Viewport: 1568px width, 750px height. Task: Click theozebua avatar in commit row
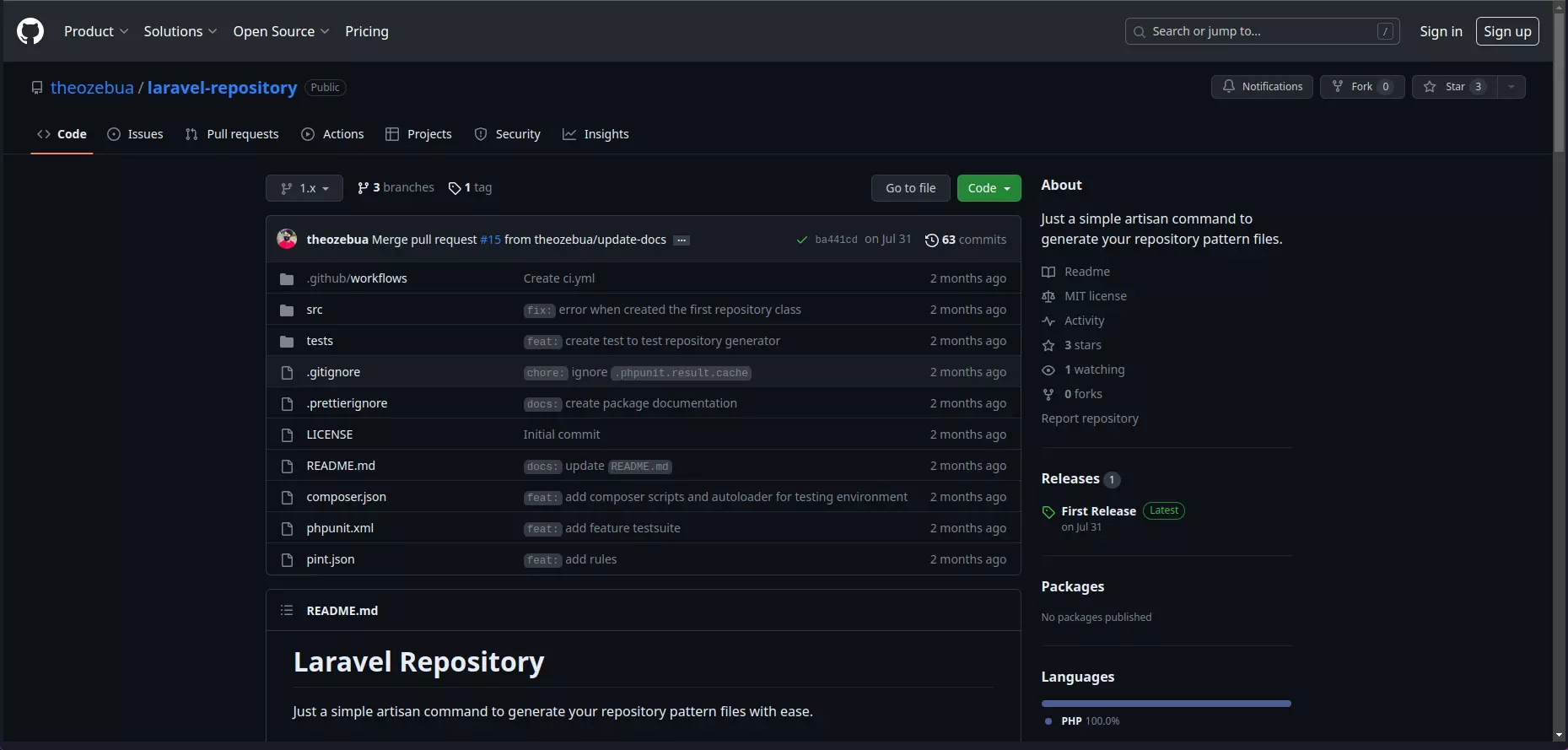click(x=287, y=239)
